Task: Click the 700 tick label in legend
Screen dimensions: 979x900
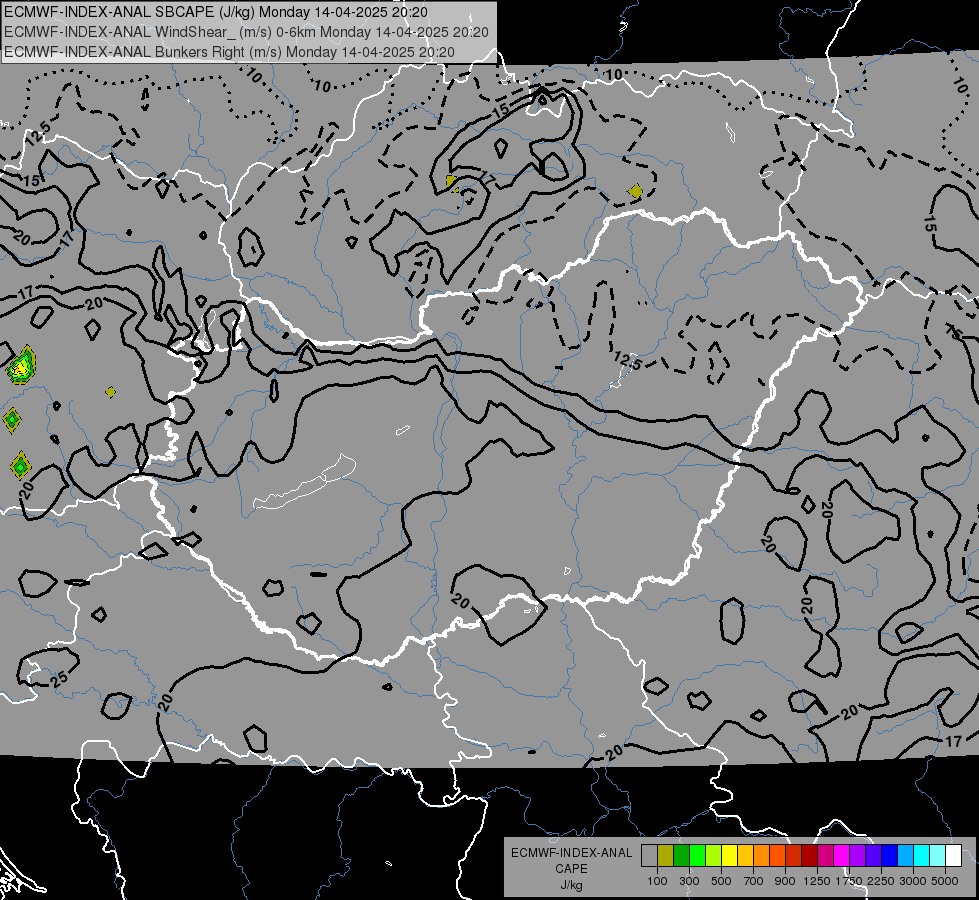Action: tap(754, 881)
